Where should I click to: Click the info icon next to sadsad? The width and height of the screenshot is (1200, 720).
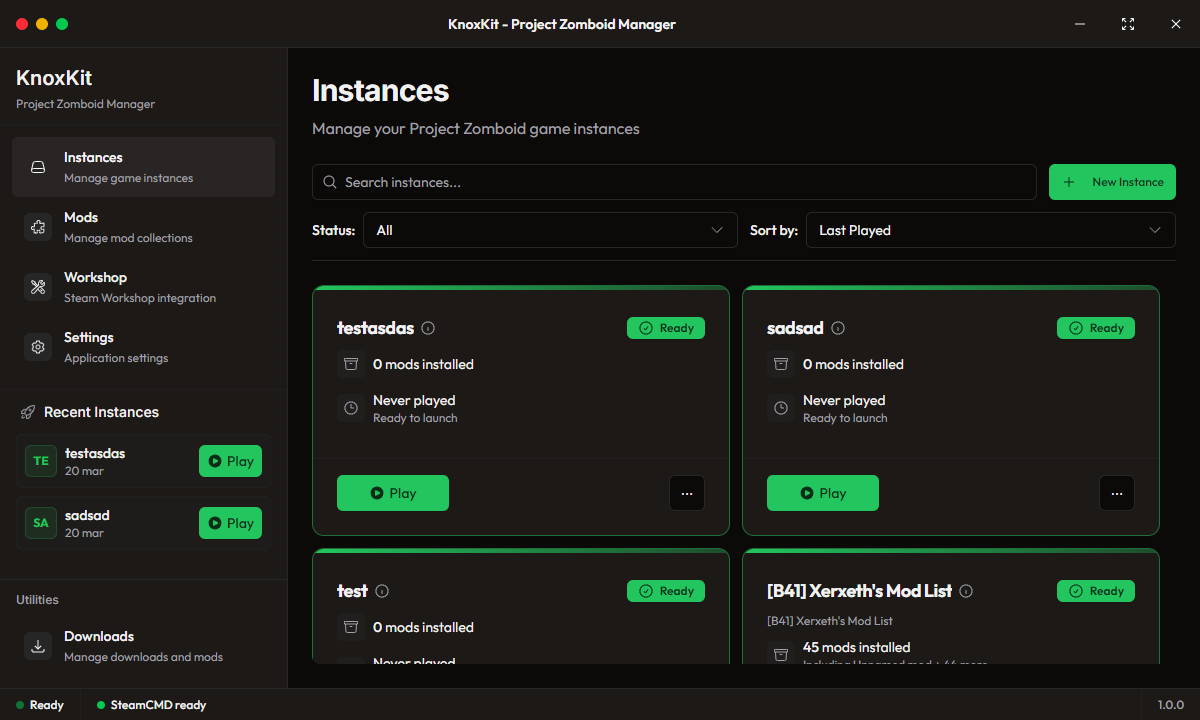(x=838, y=328)
